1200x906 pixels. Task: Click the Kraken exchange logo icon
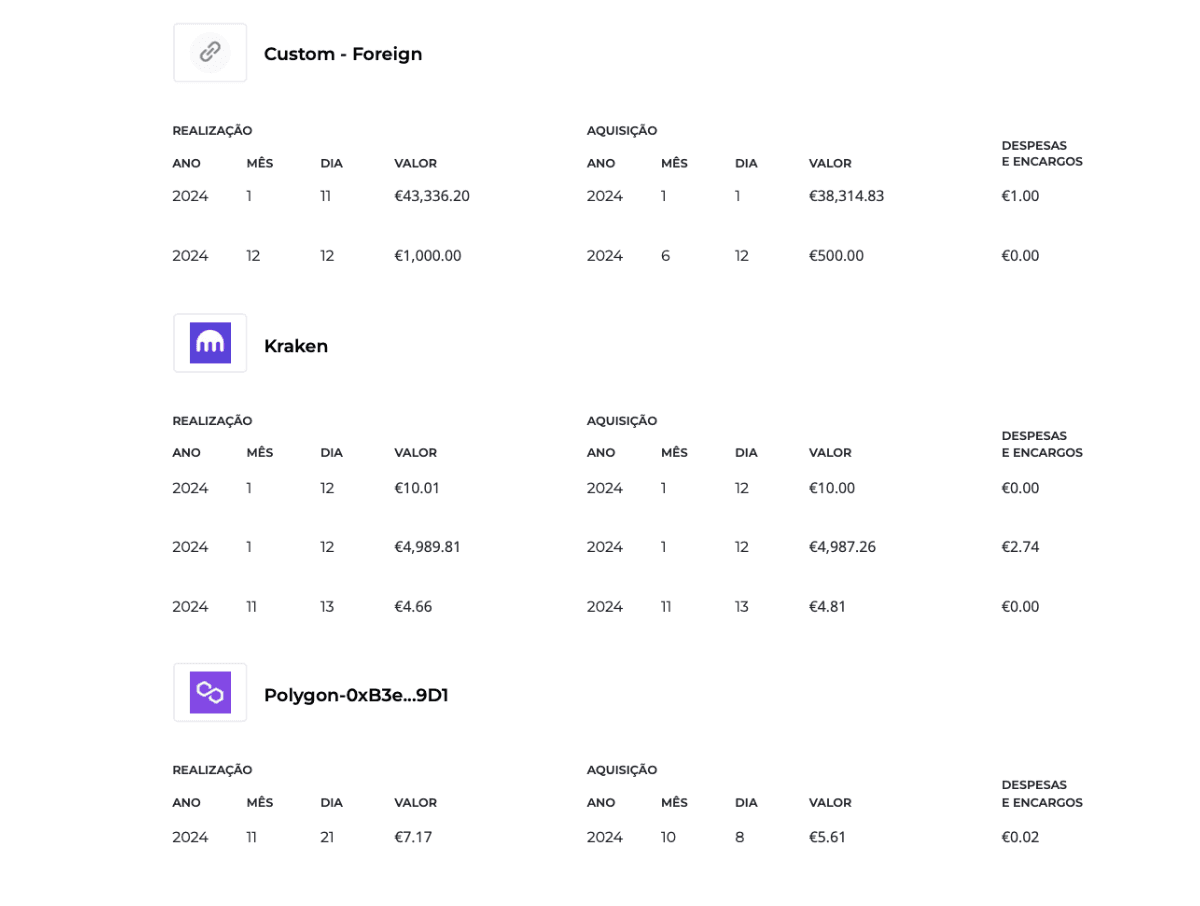(210, 343)
